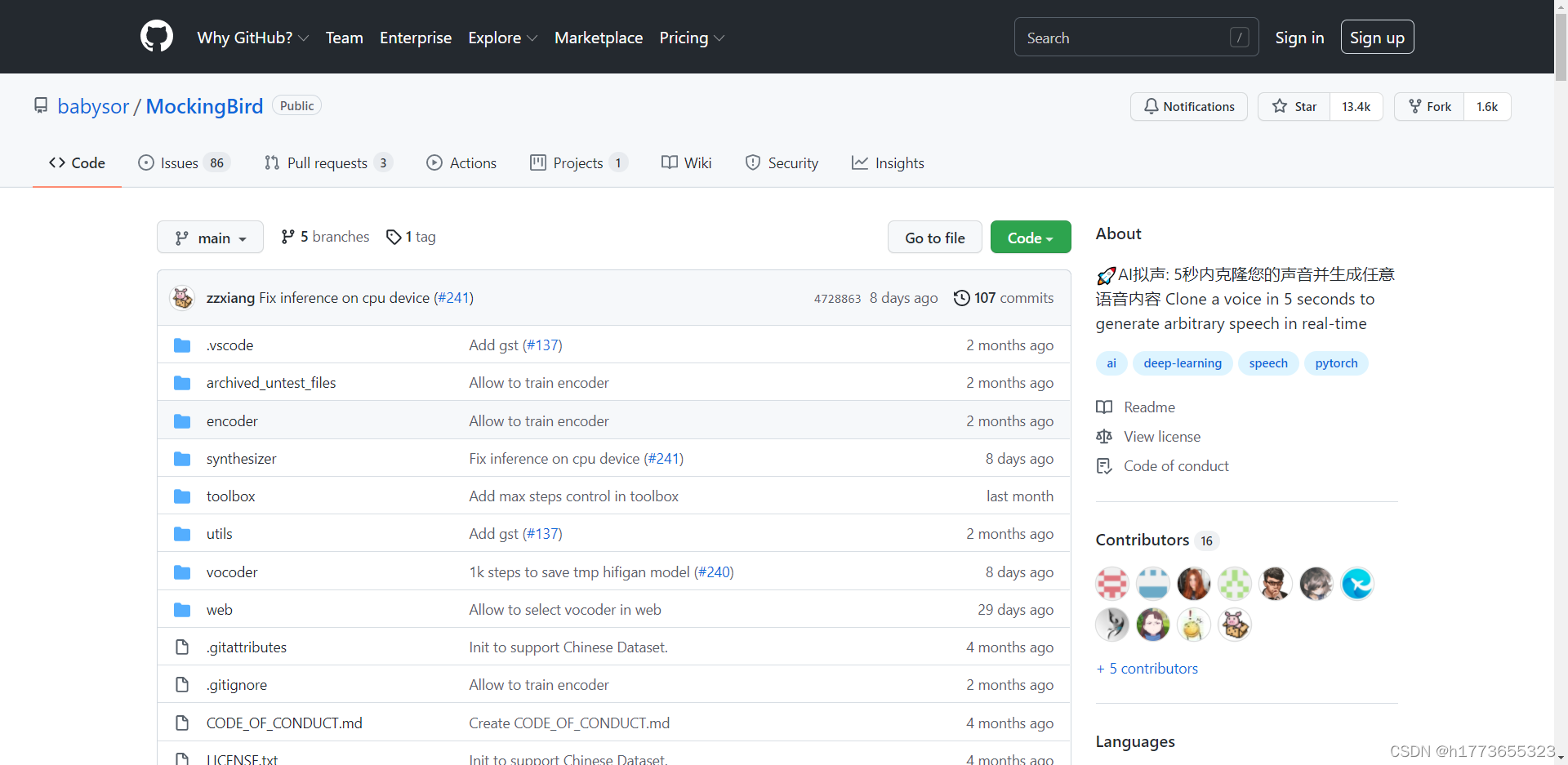Click the synthesizer folder icon
The height and width of the screenshot is (765, 1568).
182,459
